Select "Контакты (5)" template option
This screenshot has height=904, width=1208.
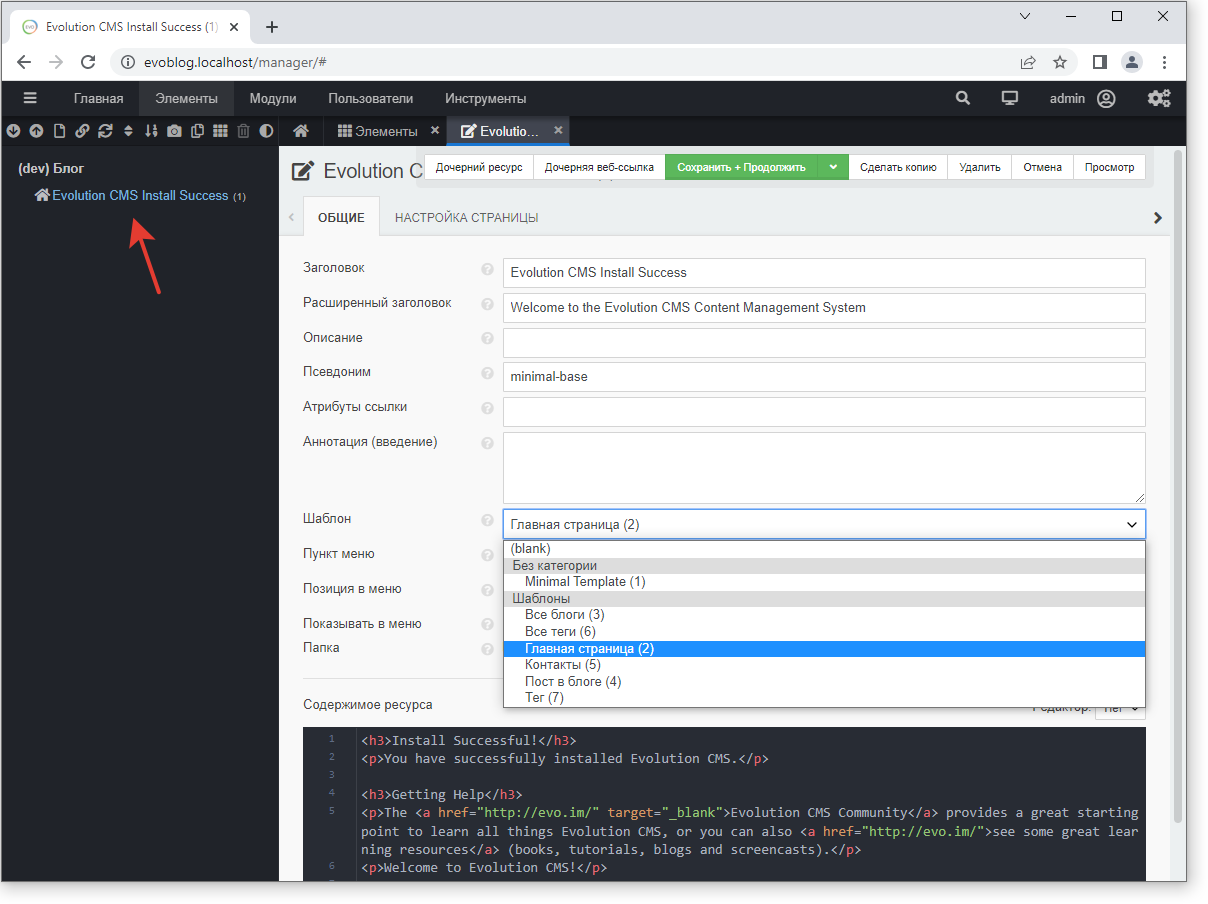coord(563,665)
